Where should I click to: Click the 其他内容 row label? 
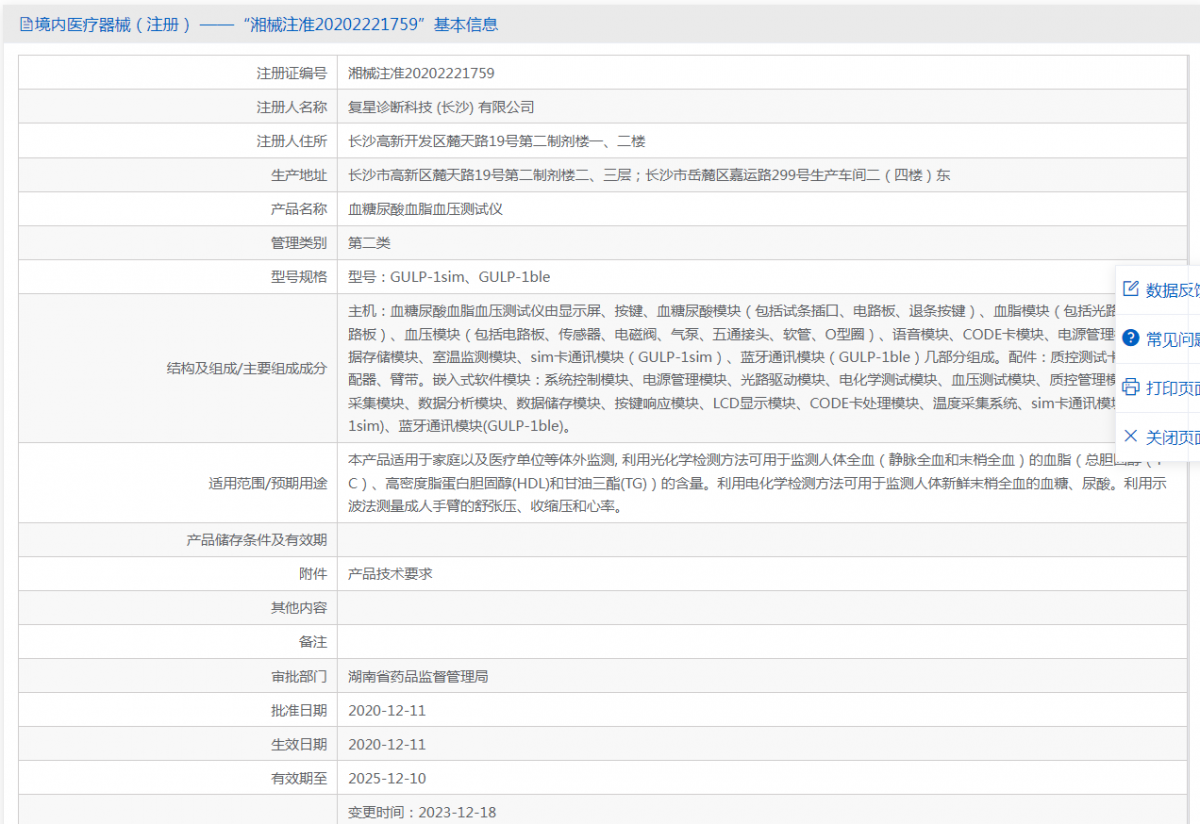point(299,608)
